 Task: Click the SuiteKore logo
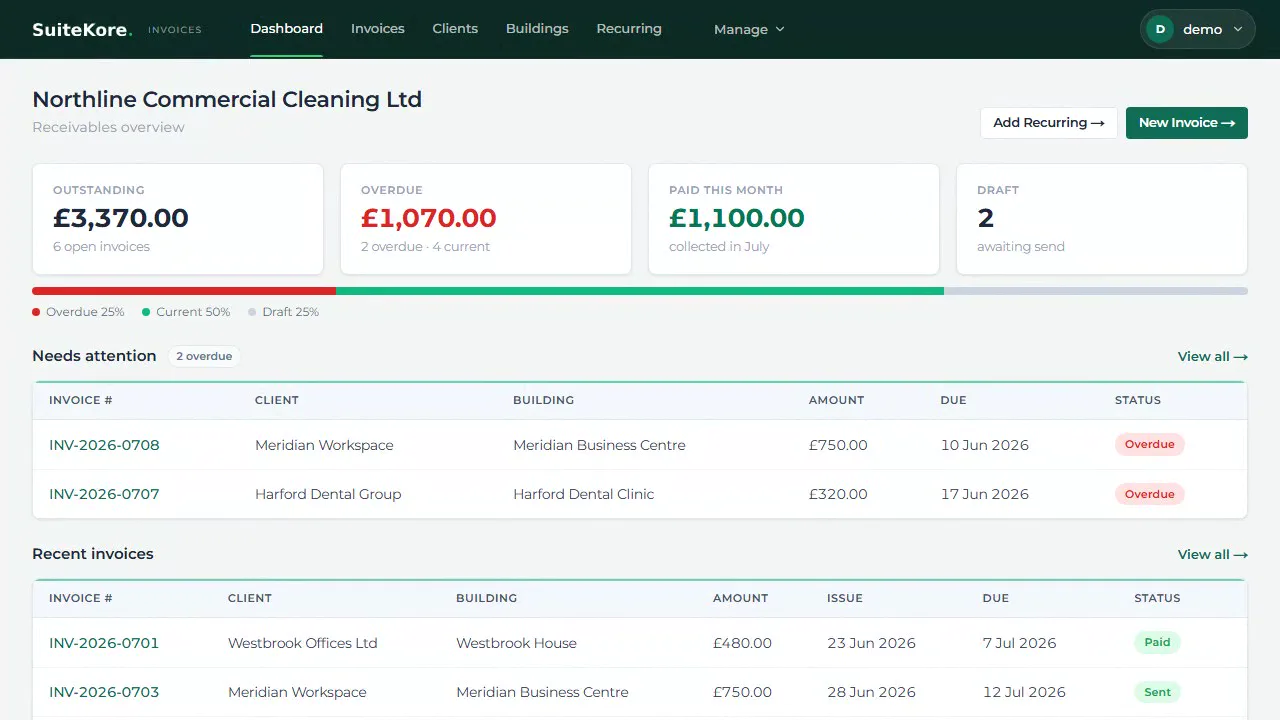click(x=81, y=29)
